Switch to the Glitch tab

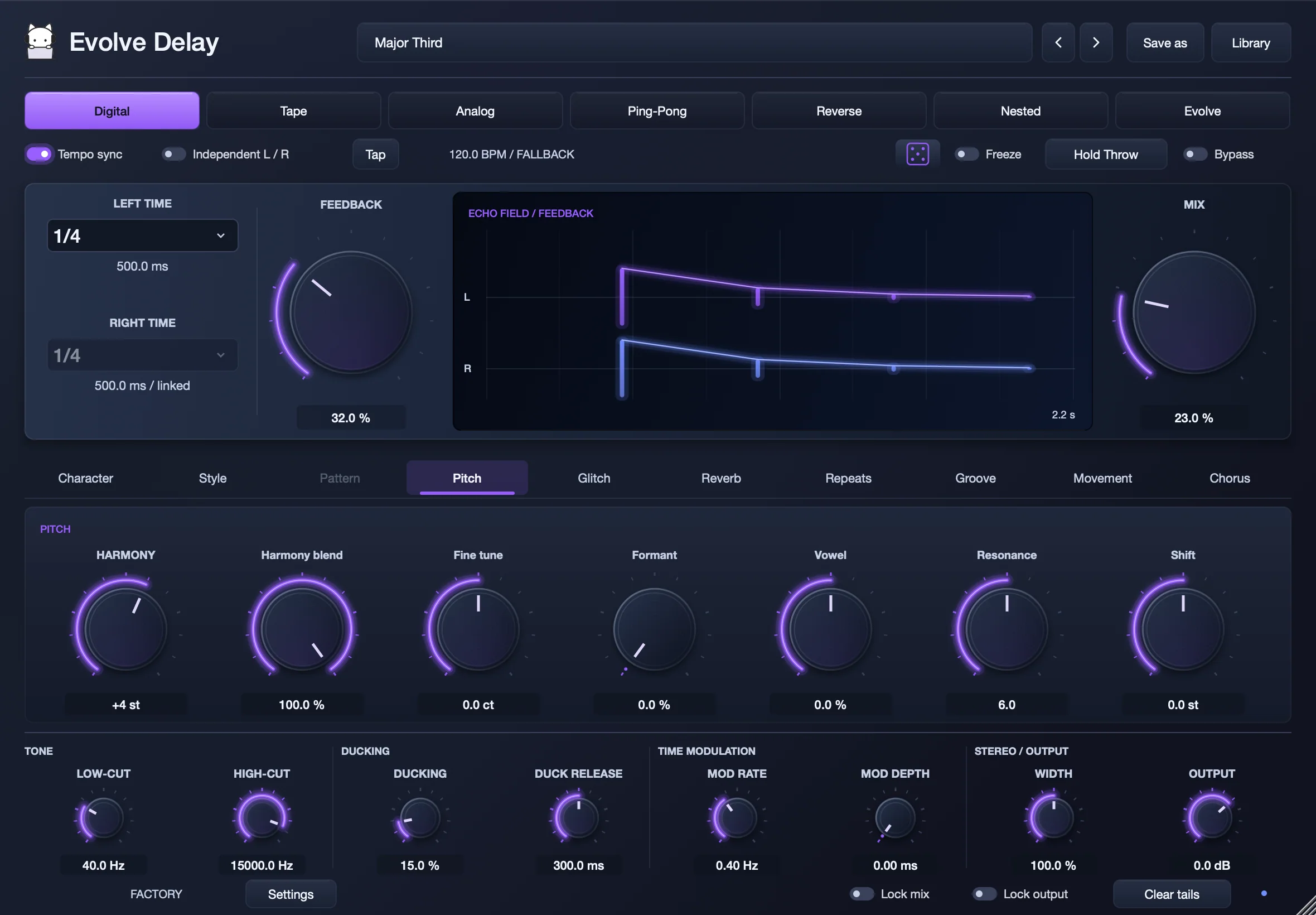coord(593,478)
